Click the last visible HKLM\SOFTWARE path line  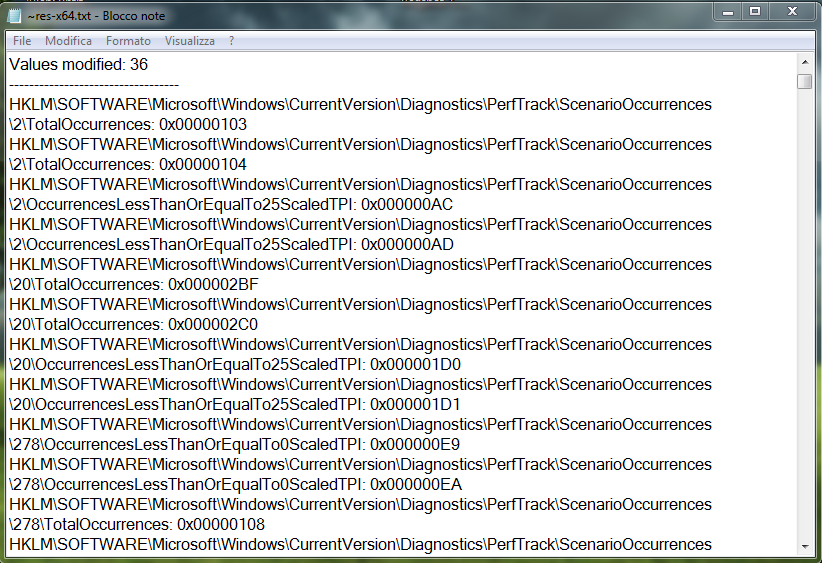(x=361, y=545)
